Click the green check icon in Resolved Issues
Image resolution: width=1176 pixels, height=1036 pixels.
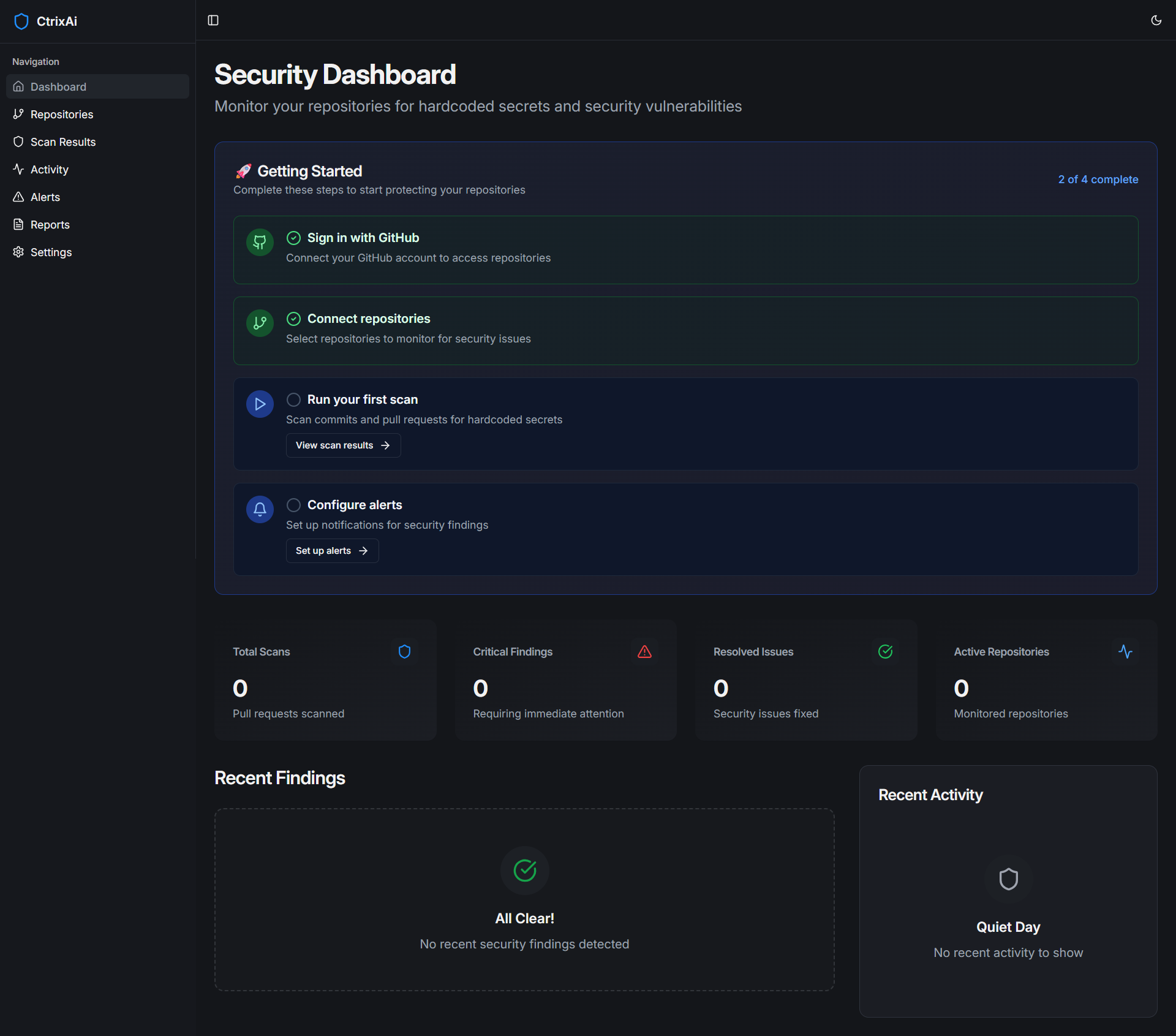click(885, 651)
